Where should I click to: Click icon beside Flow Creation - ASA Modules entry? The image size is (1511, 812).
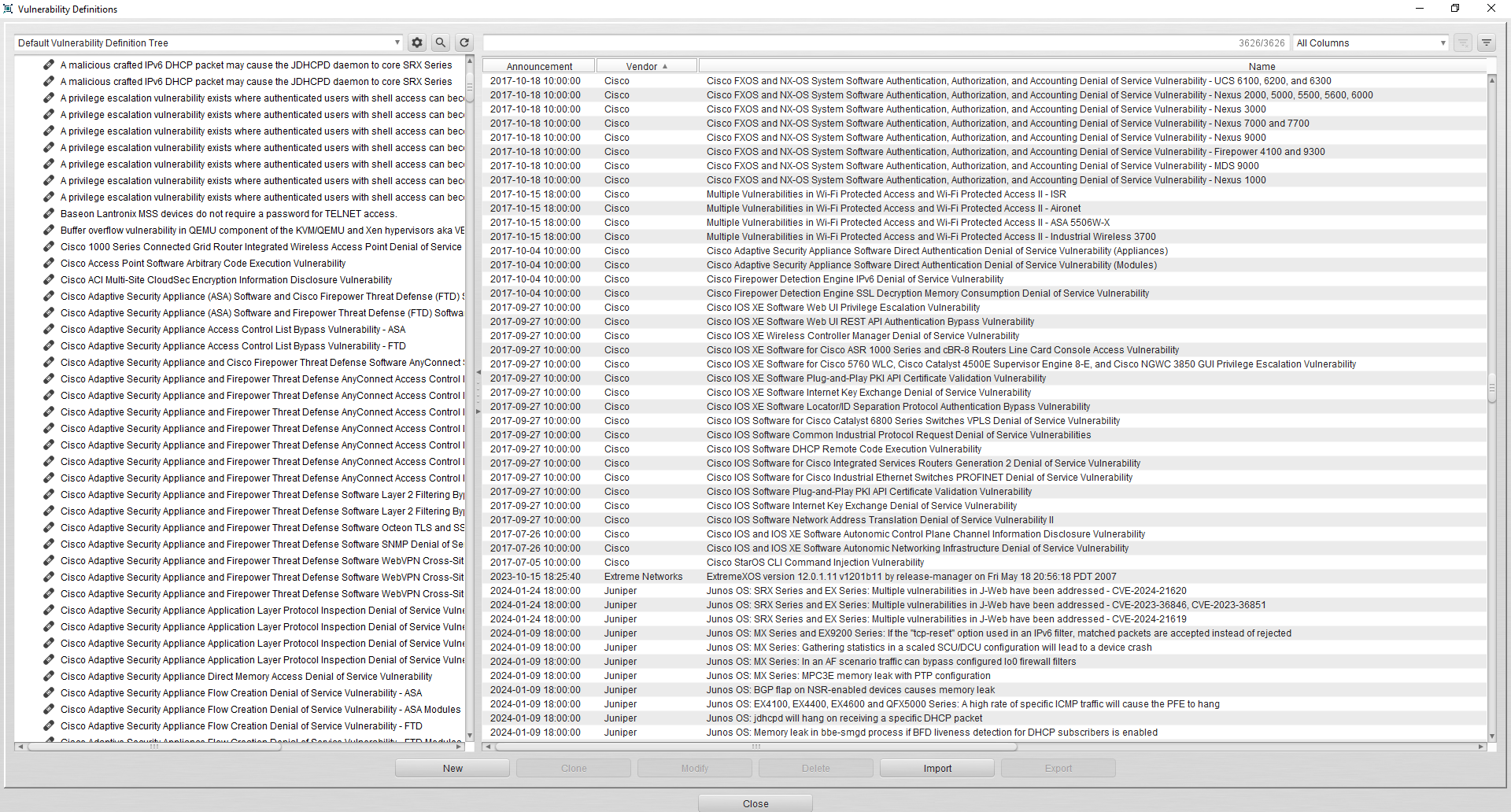tap(49, 709)
